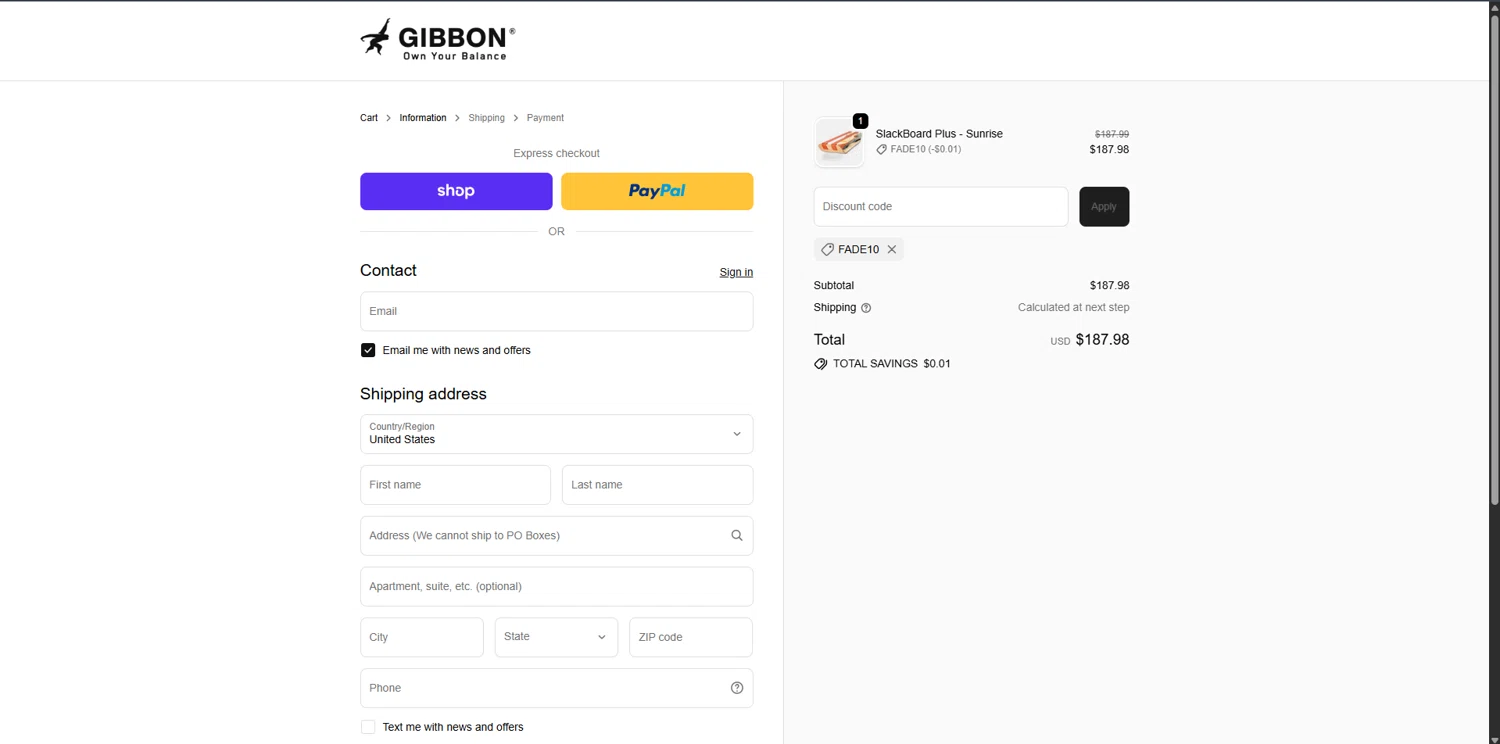
Task: Focus the Apartment, suite field
Action: [556, 587]
